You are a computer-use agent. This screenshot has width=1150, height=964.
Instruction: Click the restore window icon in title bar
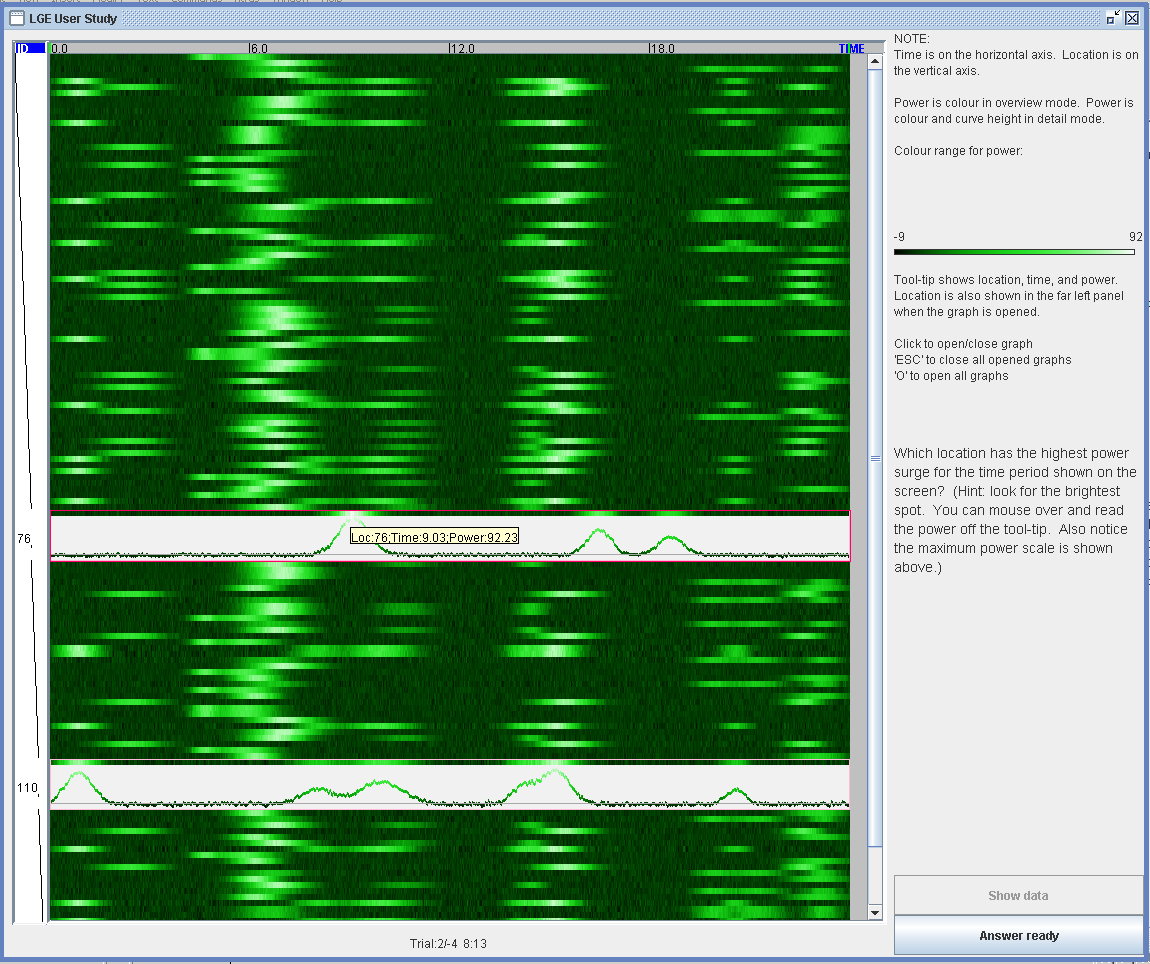[1113, 18]
